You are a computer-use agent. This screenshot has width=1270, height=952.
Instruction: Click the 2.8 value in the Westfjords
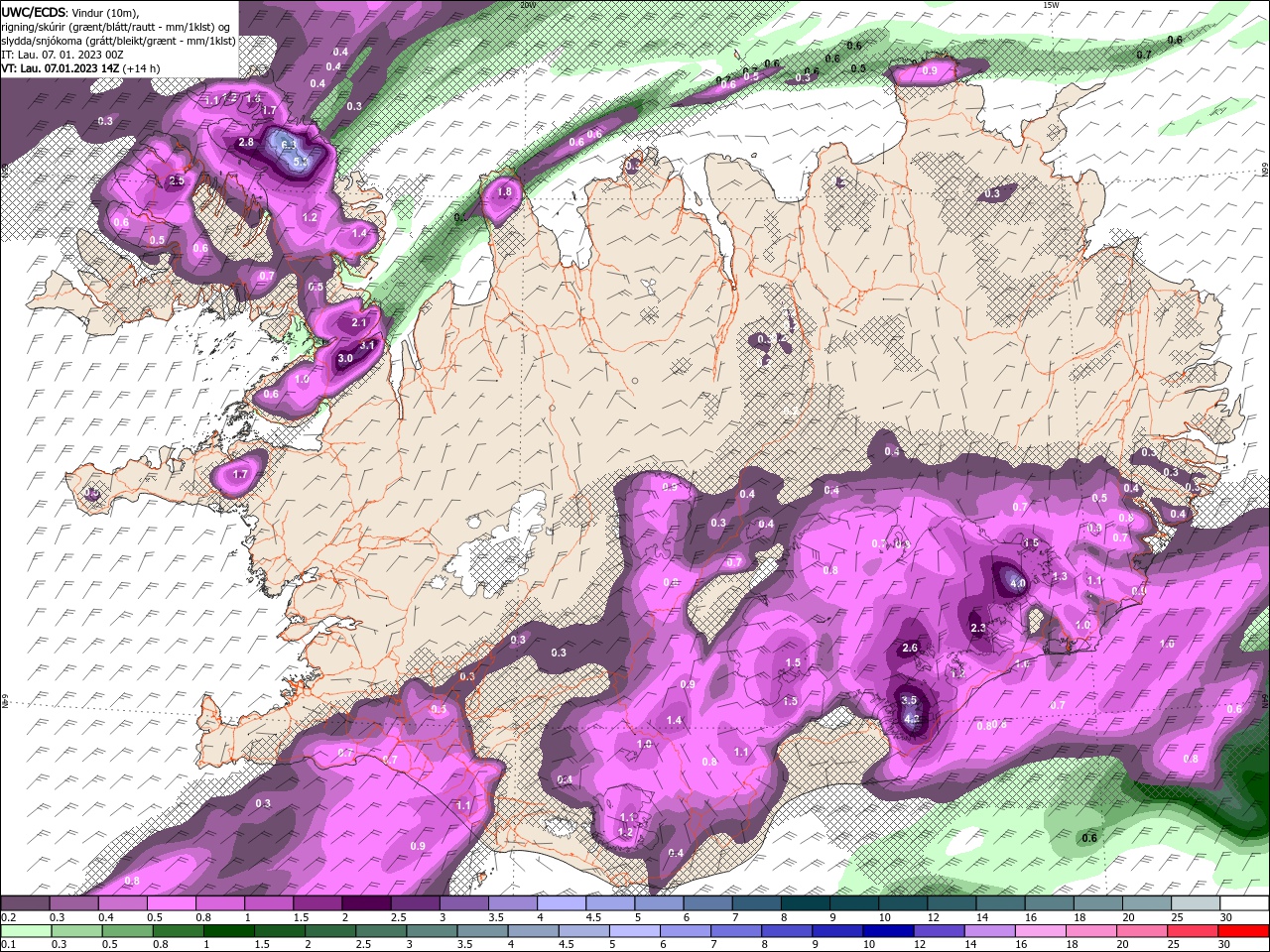[246, 143]
